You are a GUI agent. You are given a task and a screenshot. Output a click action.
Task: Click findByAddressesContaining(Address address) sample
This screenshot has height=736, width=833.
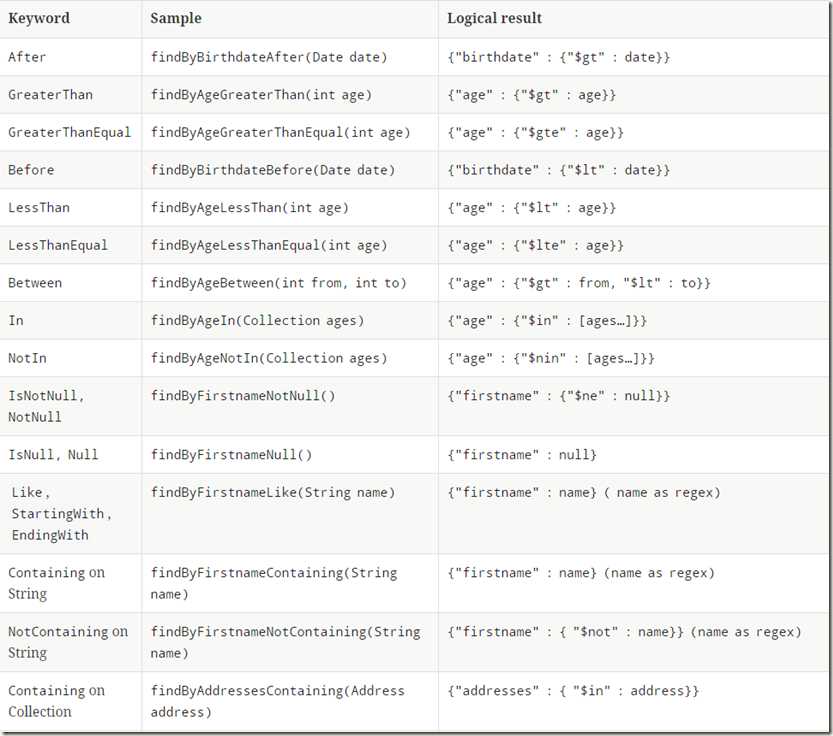click(277, 701)
